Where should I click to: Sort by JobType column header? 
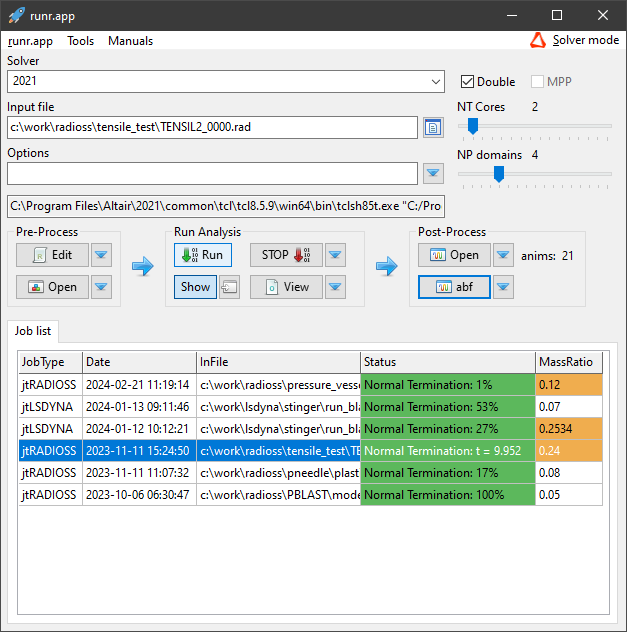click(50, 362)
